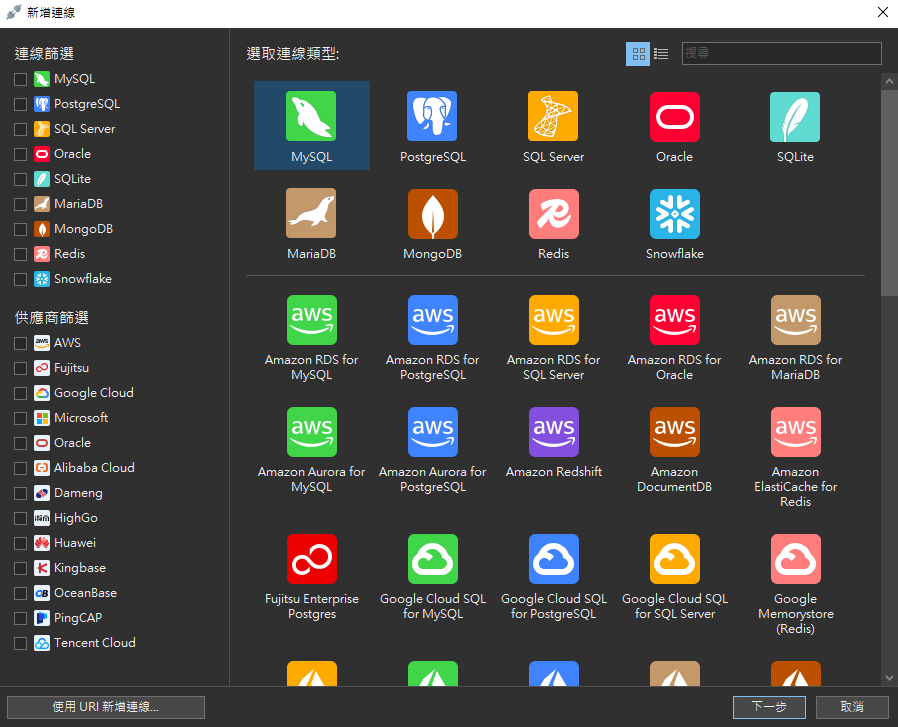Select the PostgreSQL connection type icon

[x=432, y=117]
